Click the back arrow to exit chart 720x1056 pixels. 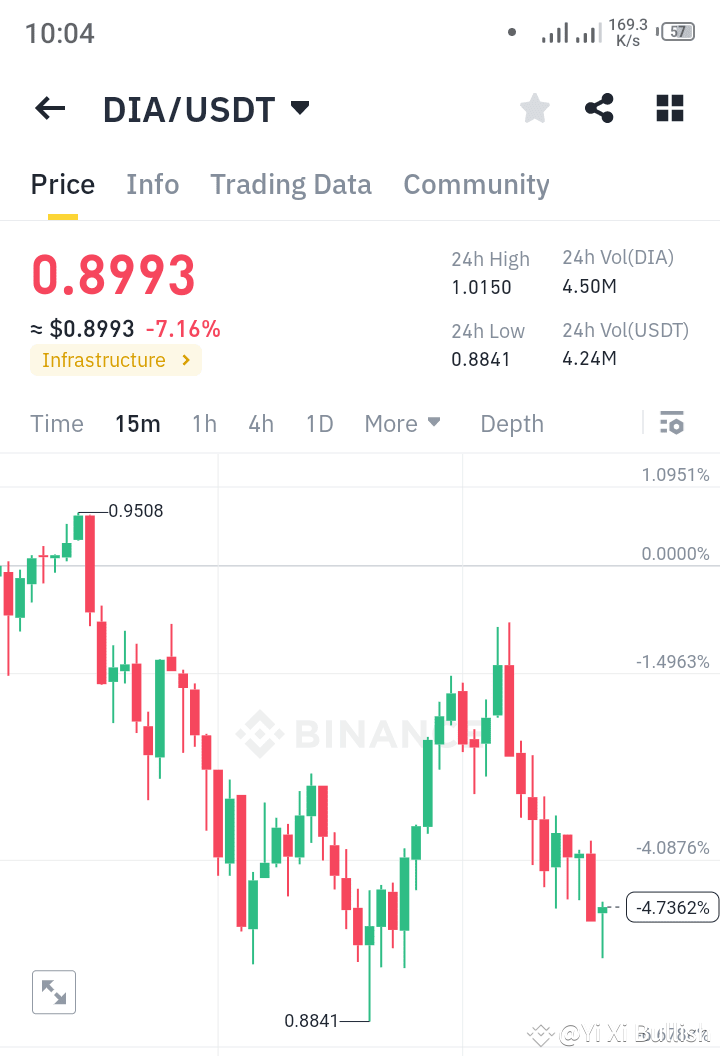tap(49, 108)
